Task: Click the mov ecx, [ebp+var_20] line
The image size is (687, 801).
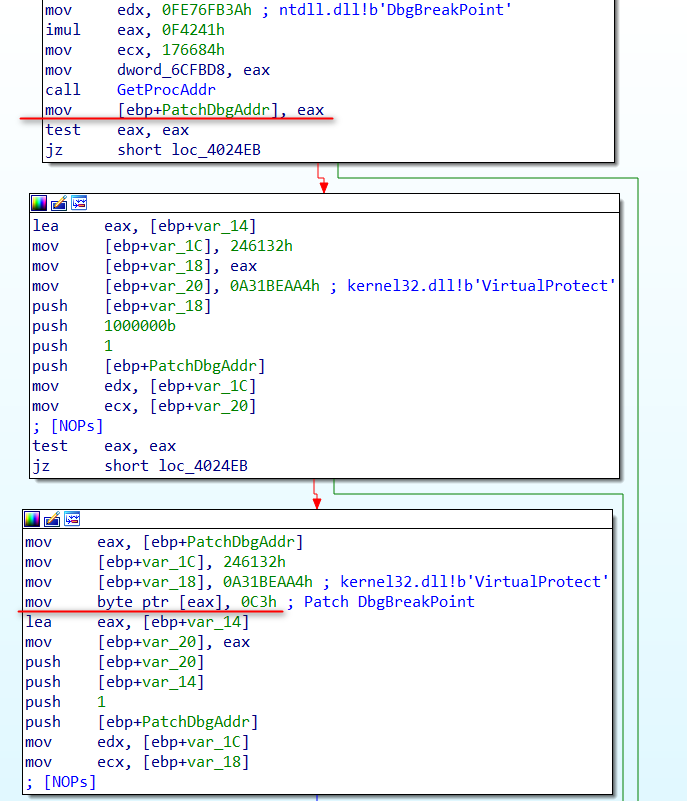Action: (x=144, y=406)
